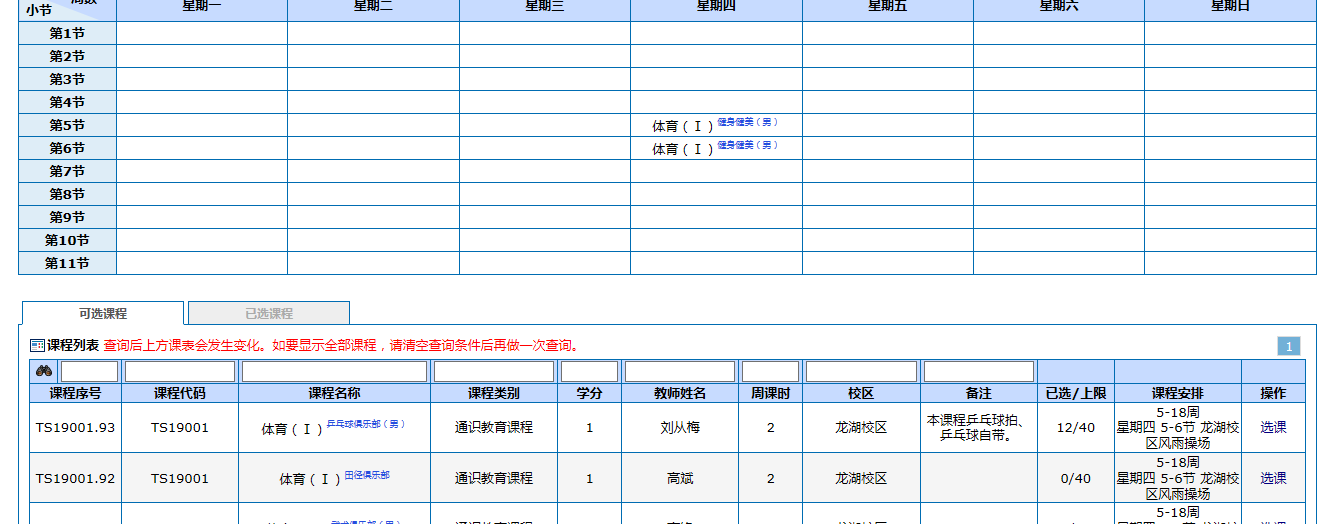1337x524 pixels.
Task: Click 选课 for course TS19001.93
Action: (x=1273, y=427)
